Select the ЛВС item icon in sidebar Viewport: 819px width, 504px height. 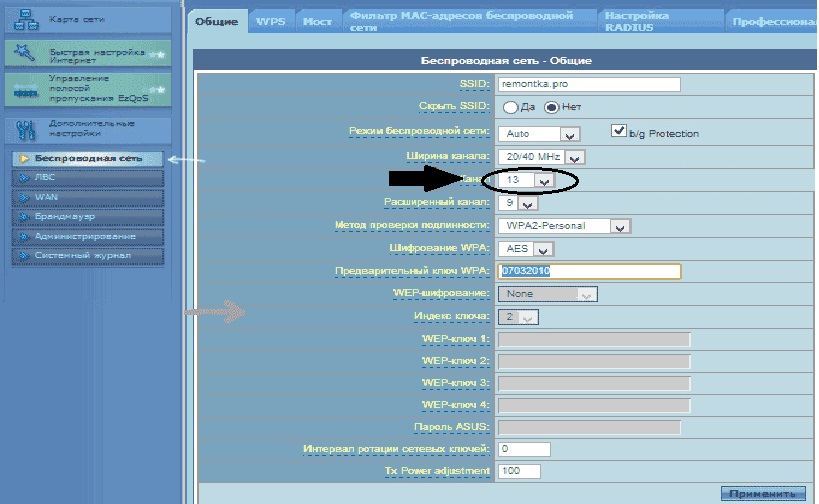click(23, 178)
